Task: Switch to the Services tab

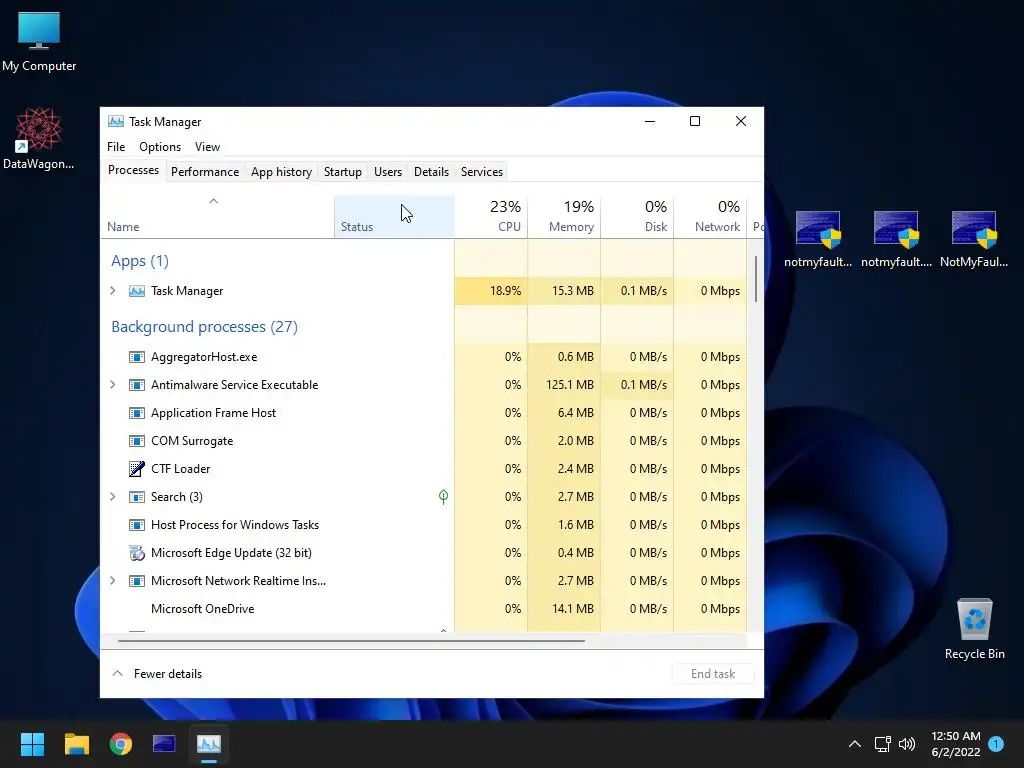Action: (x=482, y=172)
